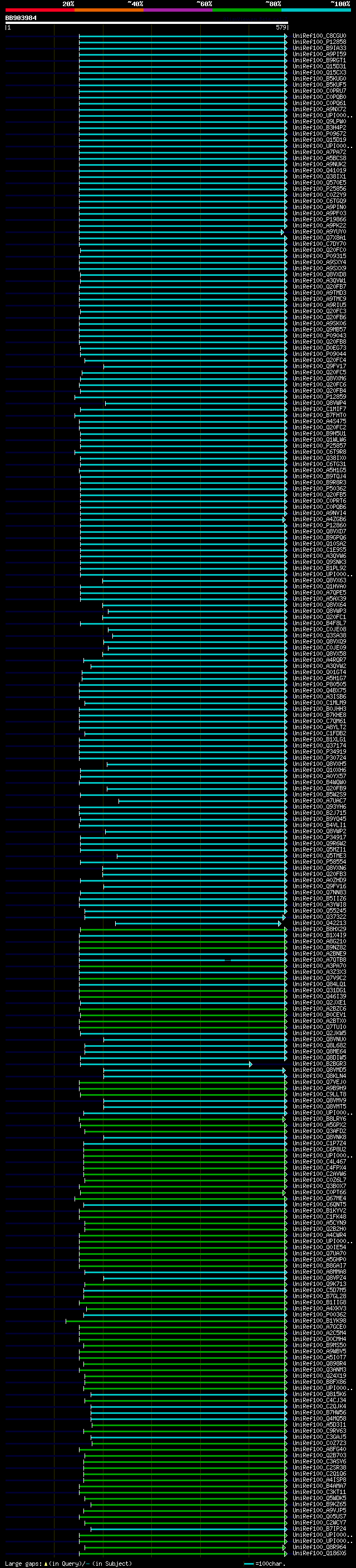Select hit label UniRef100_B4AMA7
The image size is (356, 1568).
[x=319, y=1486]
